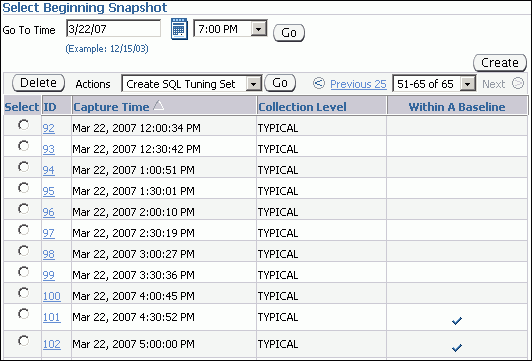Select radio button for snapshot 99
Image resolution: width=532 pixels, height=361 pixels.
click(23, 272)
